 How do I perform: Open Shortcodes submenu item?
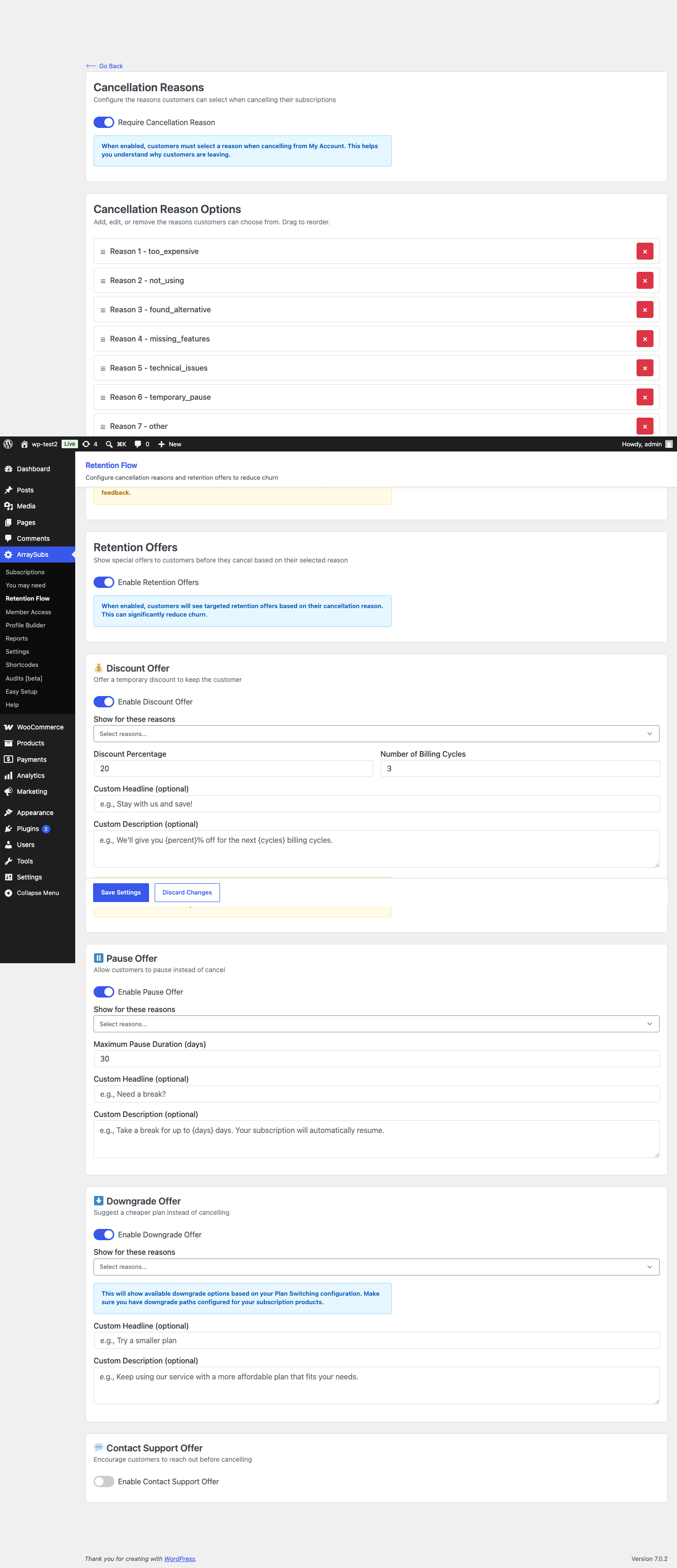point(22,665)
